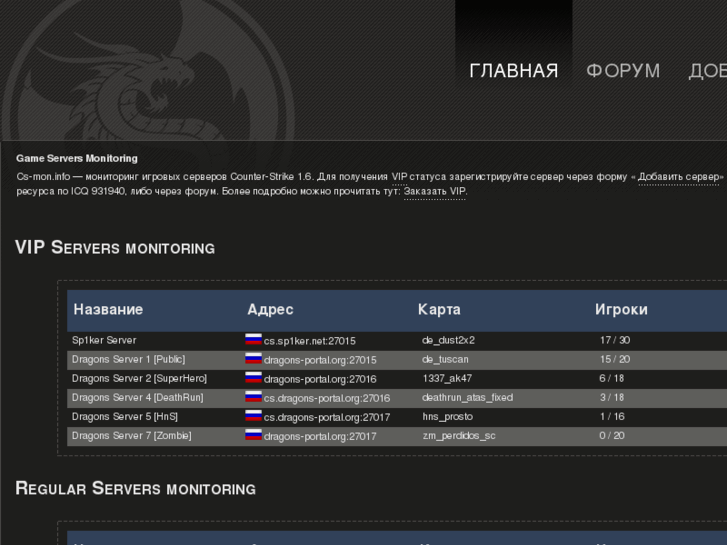
Task: Select Dragons Server 5 [HnS] name
Action: pyautogui.click(x=125, y=417)
